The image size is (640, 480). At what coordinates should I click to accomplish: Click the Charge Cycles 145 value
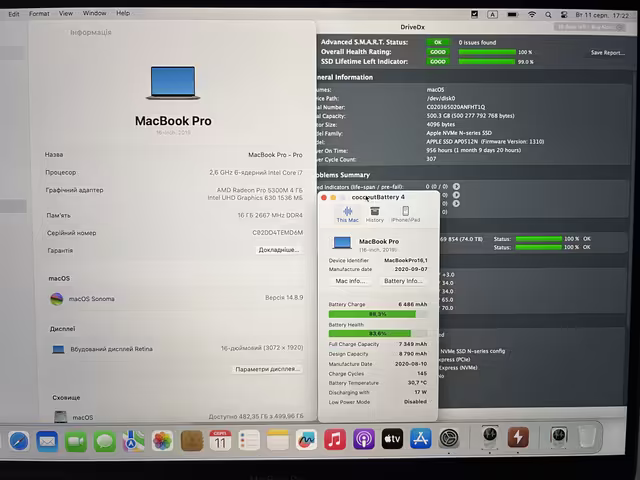coord(422,373)
